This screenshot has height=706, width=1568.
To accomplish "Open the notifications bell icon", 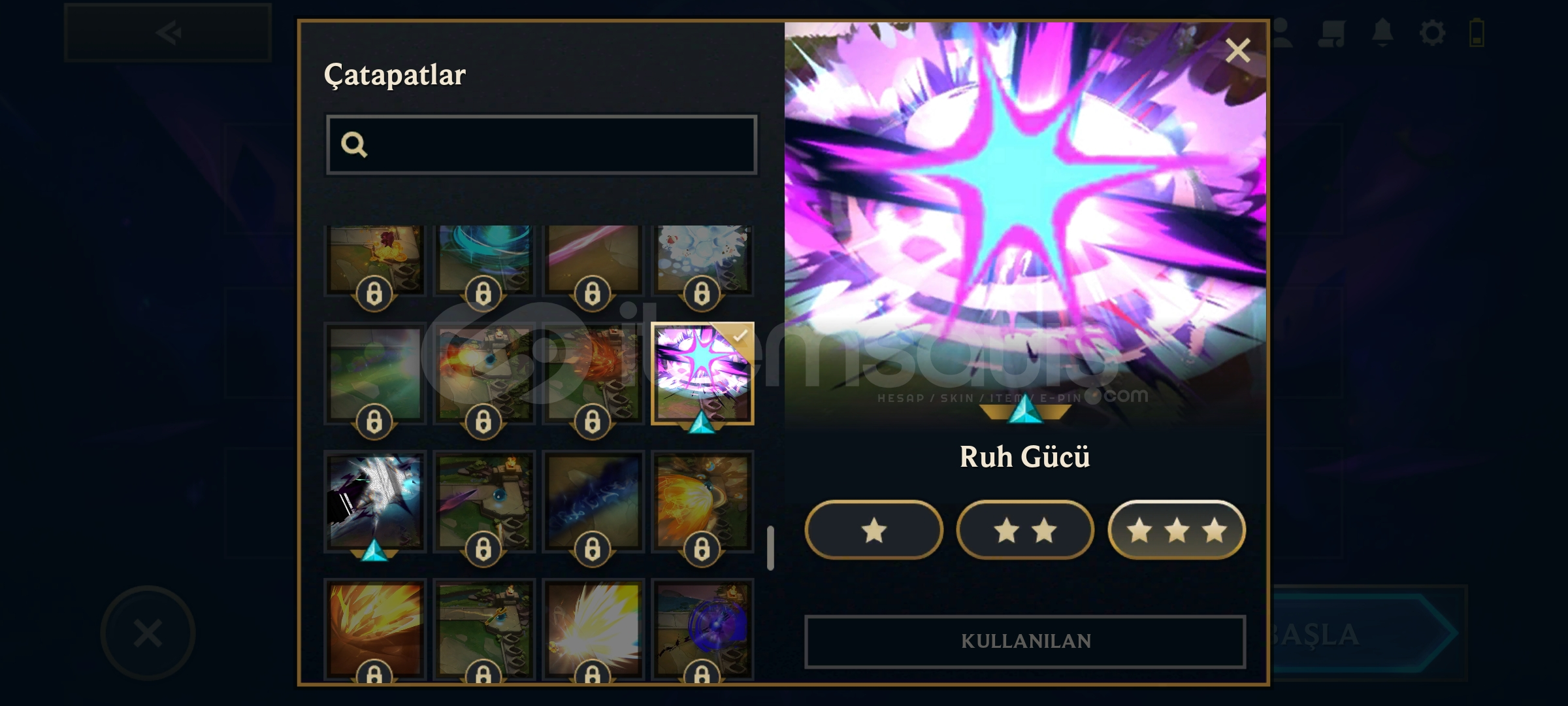I will click(x=1382, y=33).
